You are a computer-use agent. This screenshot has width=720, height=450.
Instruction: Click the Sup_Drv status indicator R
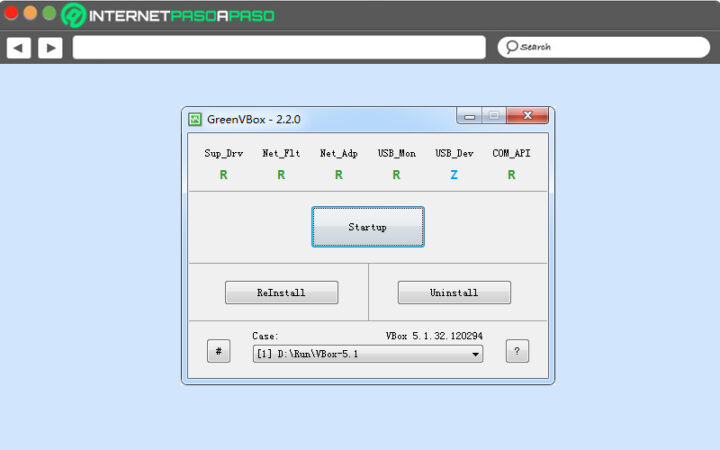pyautogui.click(x=224, y=175)
